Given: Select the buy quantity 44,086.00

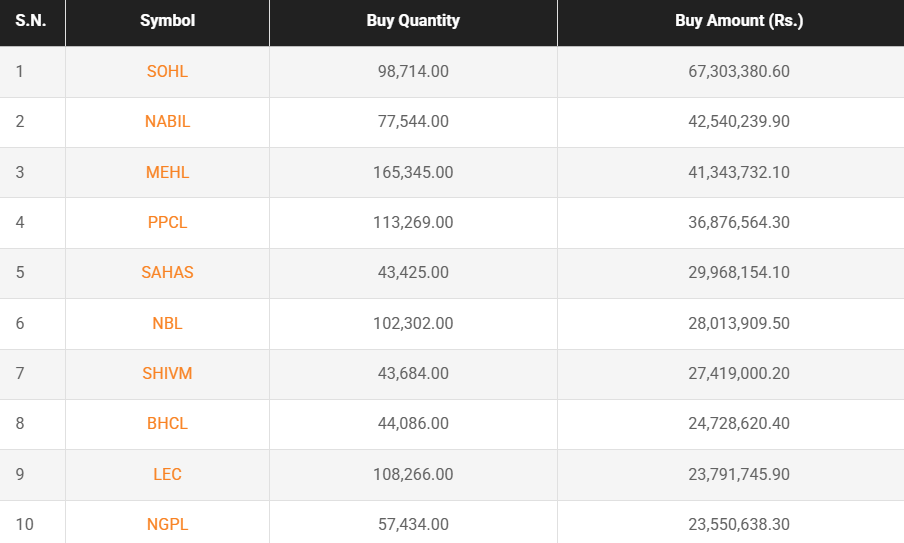Looking at the screenshot, I should 413,424.
